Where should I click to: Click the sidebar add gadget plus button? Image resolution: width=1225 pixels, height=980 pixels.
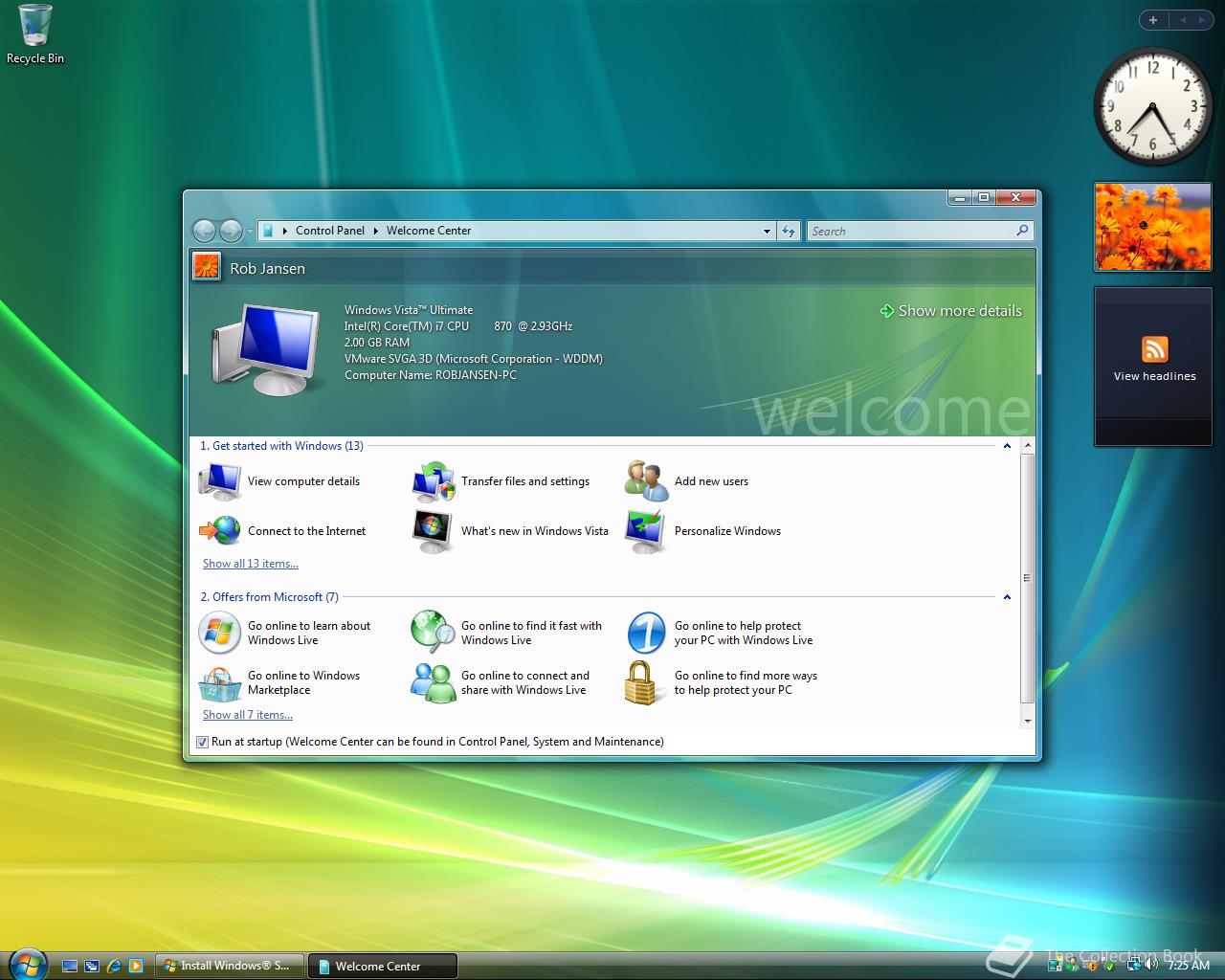(x=1153, y=19)
